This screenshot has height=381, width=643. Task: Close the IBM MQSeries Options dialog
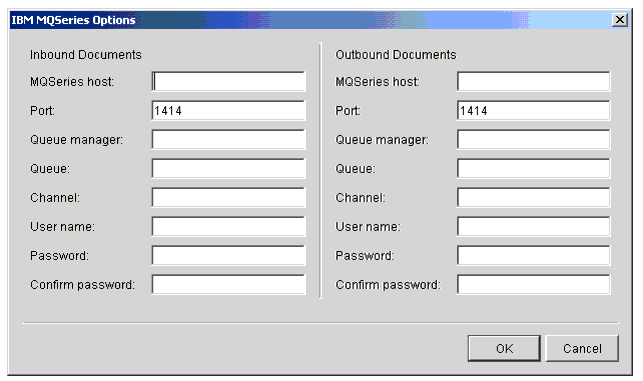(620, 19)
